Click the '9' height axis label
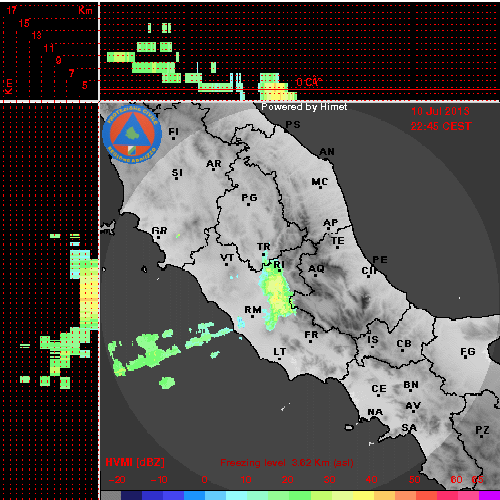 pyautogui.click(x=59, y=60)
